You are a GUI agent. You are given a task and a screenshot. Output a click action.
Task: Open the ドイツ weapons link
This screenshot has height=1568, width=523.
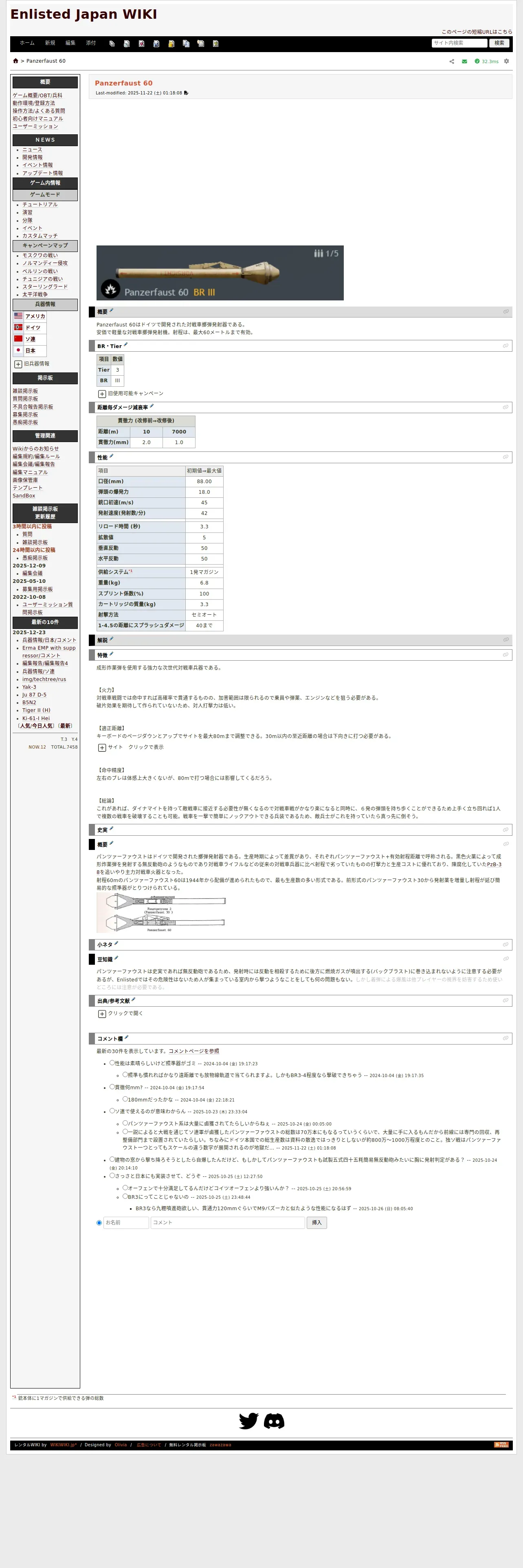(33, 327)
